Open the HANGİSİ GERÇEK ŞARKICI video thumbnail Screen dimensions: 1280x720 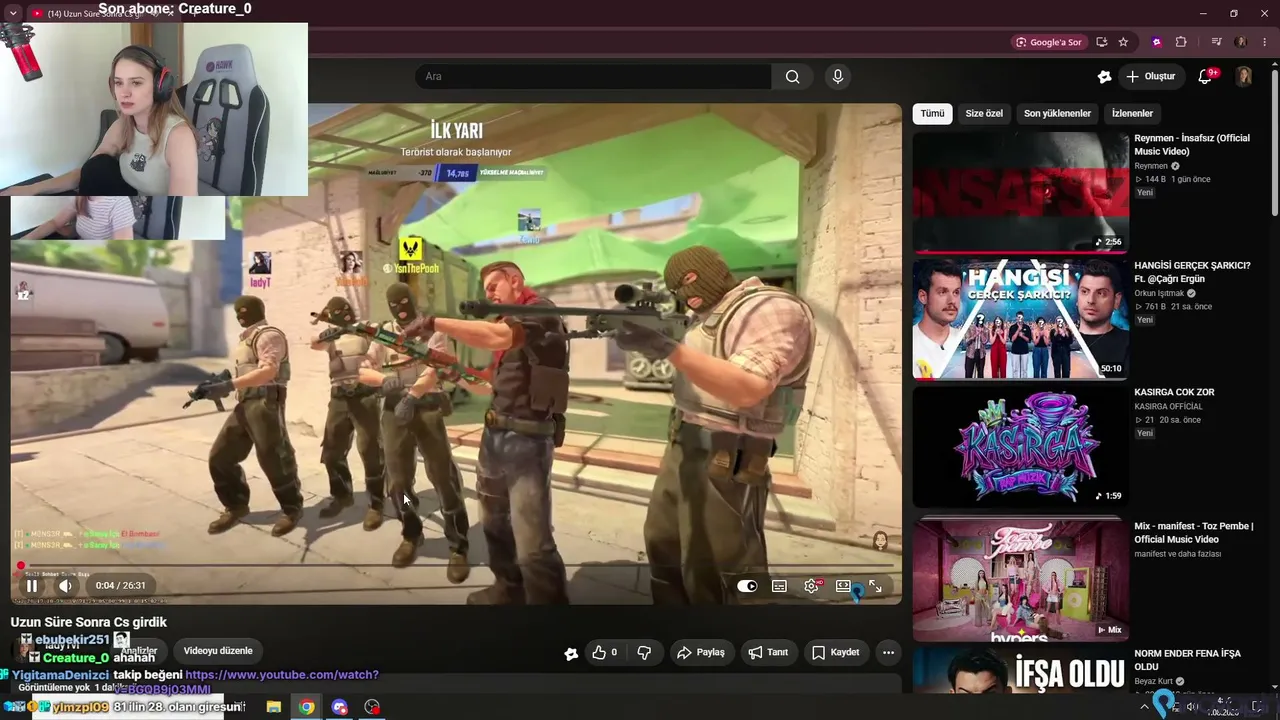(1020, 319)
